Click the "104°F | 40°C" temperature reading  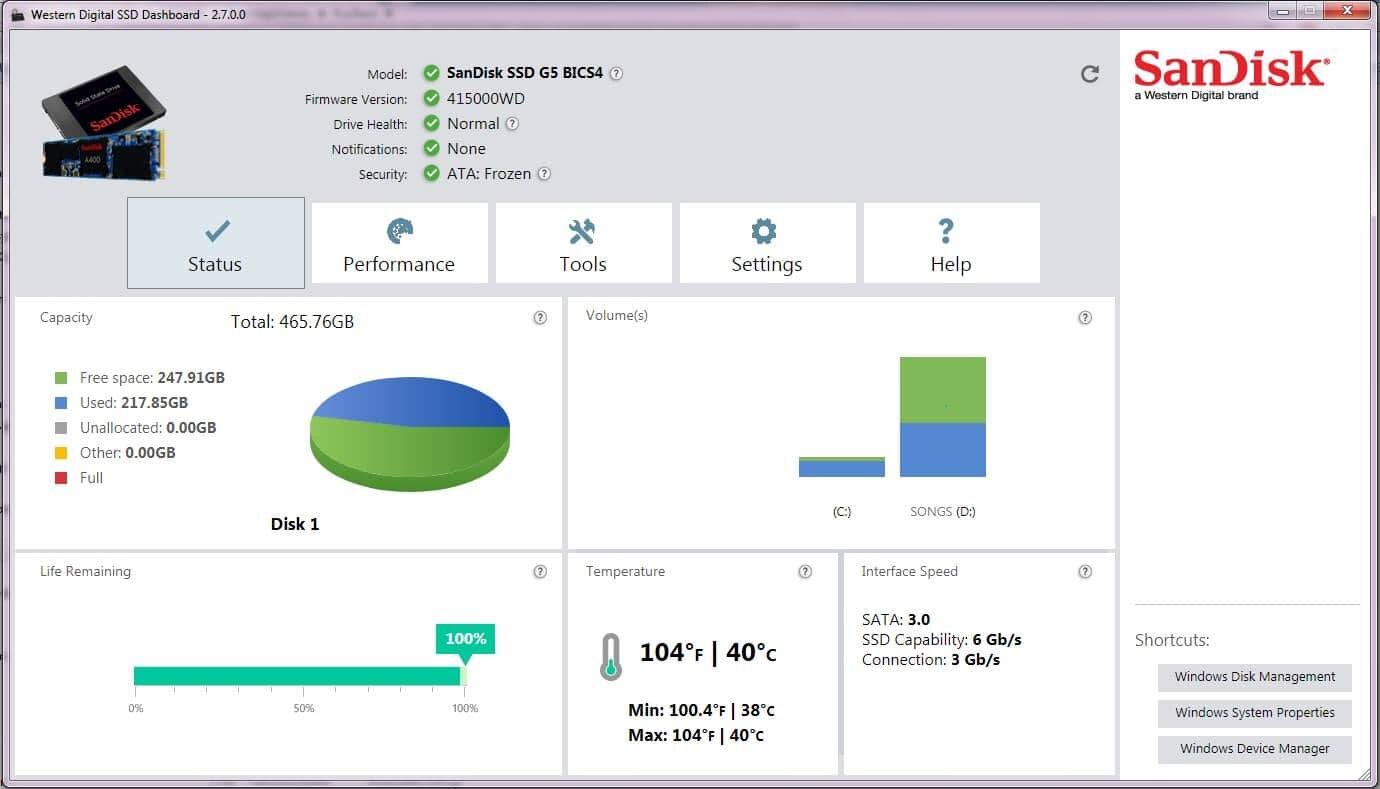[708, 653]
